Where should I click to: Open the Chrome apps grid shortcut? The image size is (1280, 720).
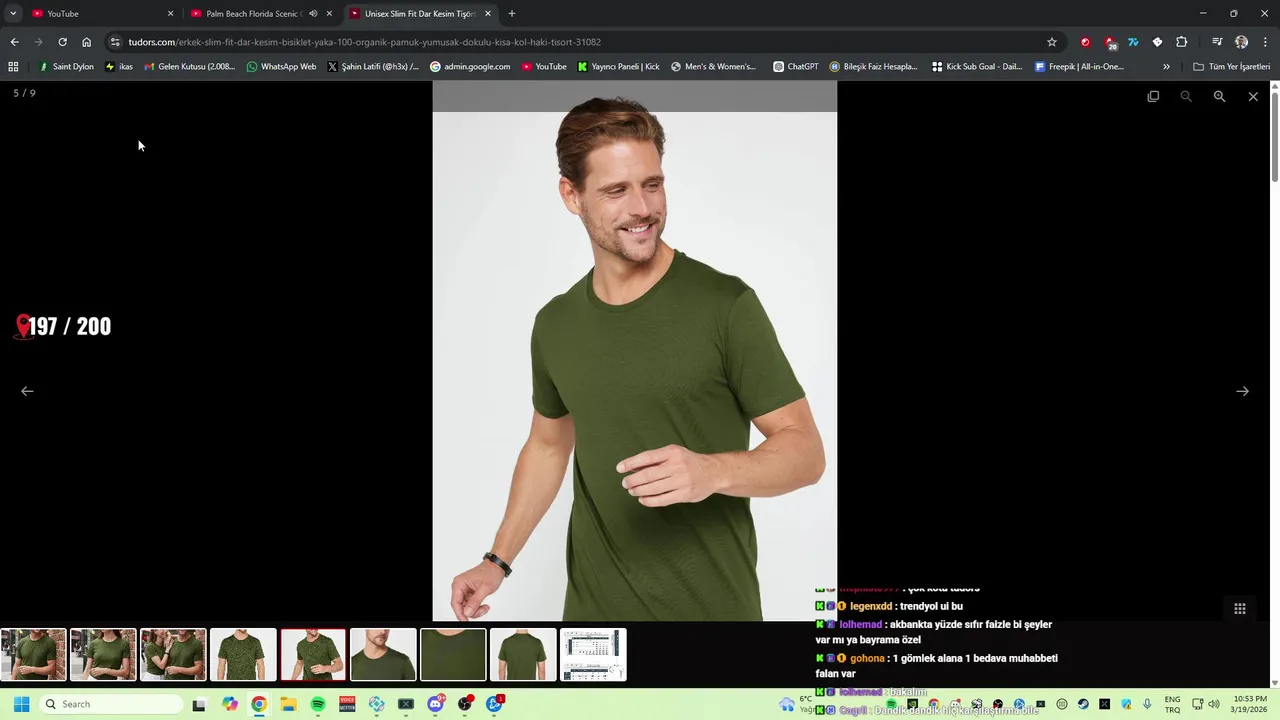pyautogui.click(x=13, y=67)
